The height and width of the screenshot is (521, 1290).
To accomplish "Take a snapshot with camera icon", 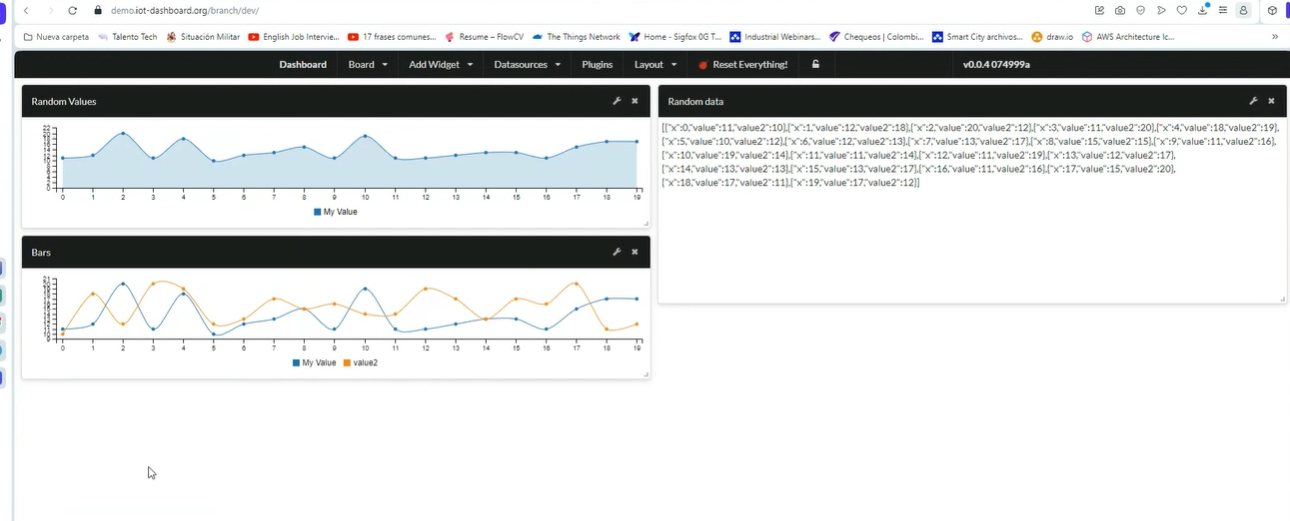I will pos(1120,10).
